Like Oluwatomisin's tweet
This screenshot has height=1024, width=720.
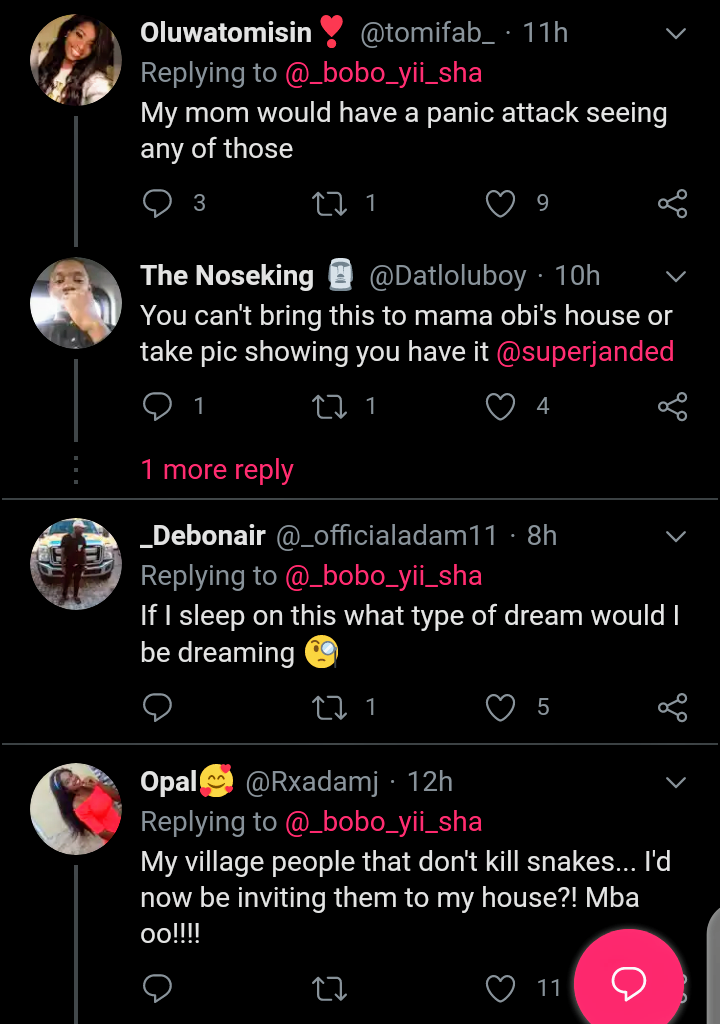[x=500, y=204]
